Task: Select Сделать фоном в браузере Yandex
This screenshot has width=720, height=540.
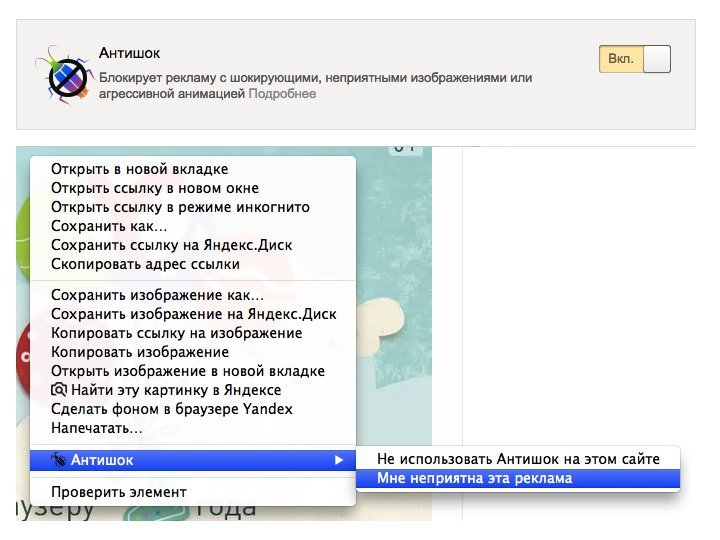Action: tap(193, 409)
